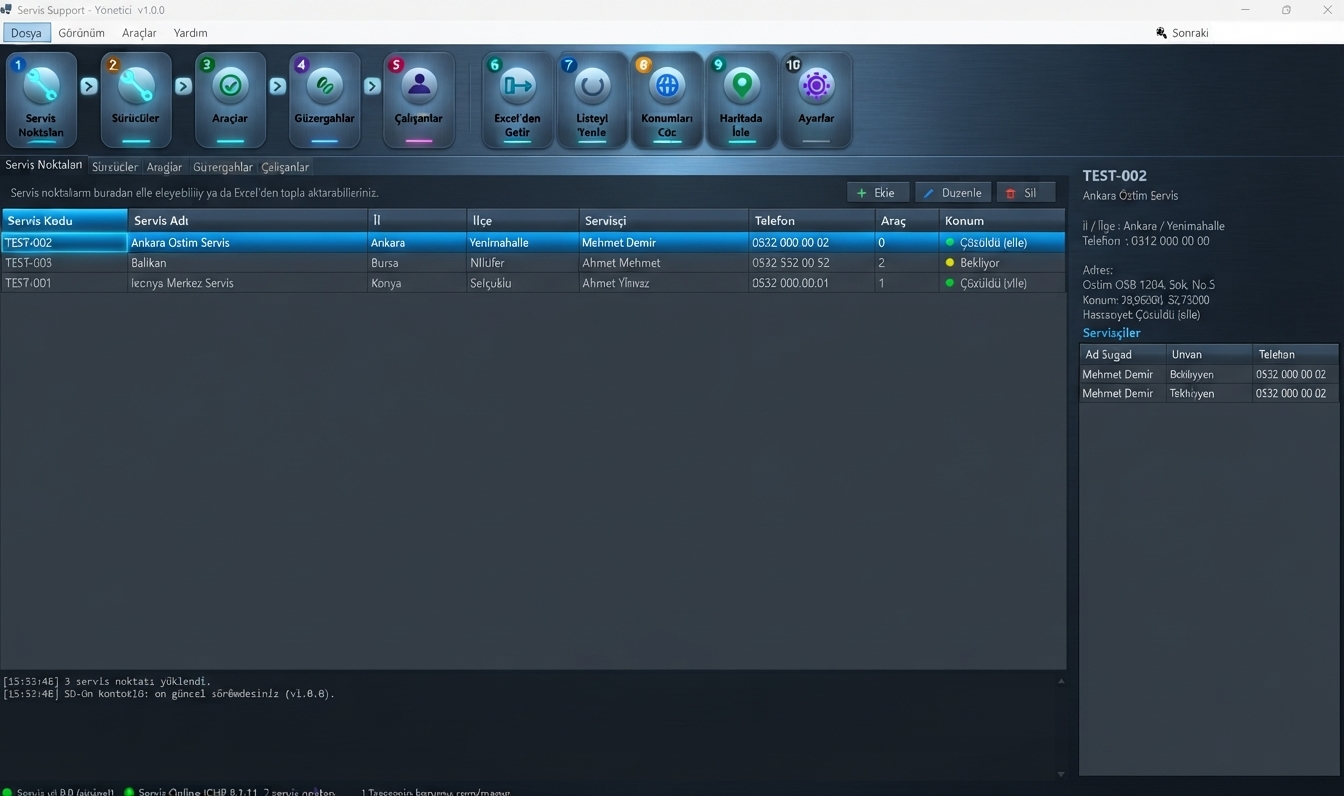Open the Sürücüler toolbar step

point(136,99)
